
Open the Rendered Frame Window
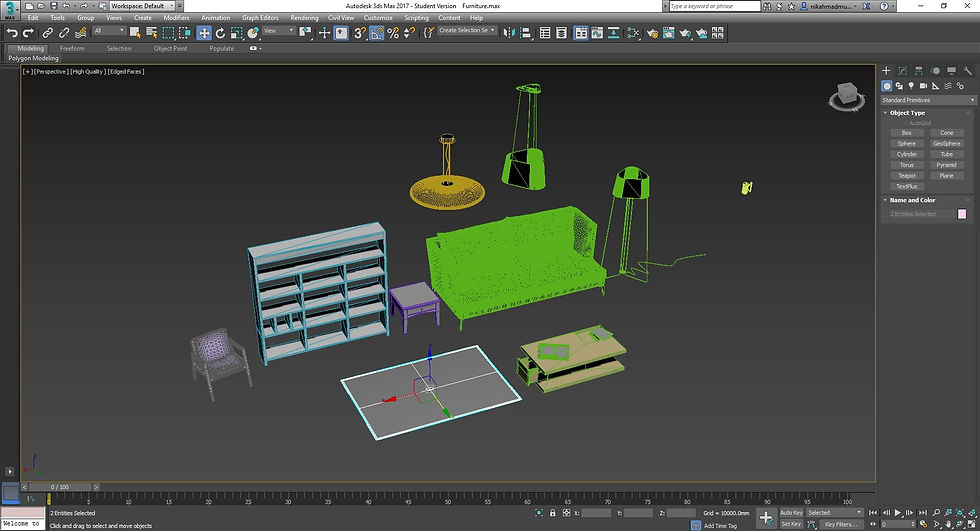click(669, 32)
